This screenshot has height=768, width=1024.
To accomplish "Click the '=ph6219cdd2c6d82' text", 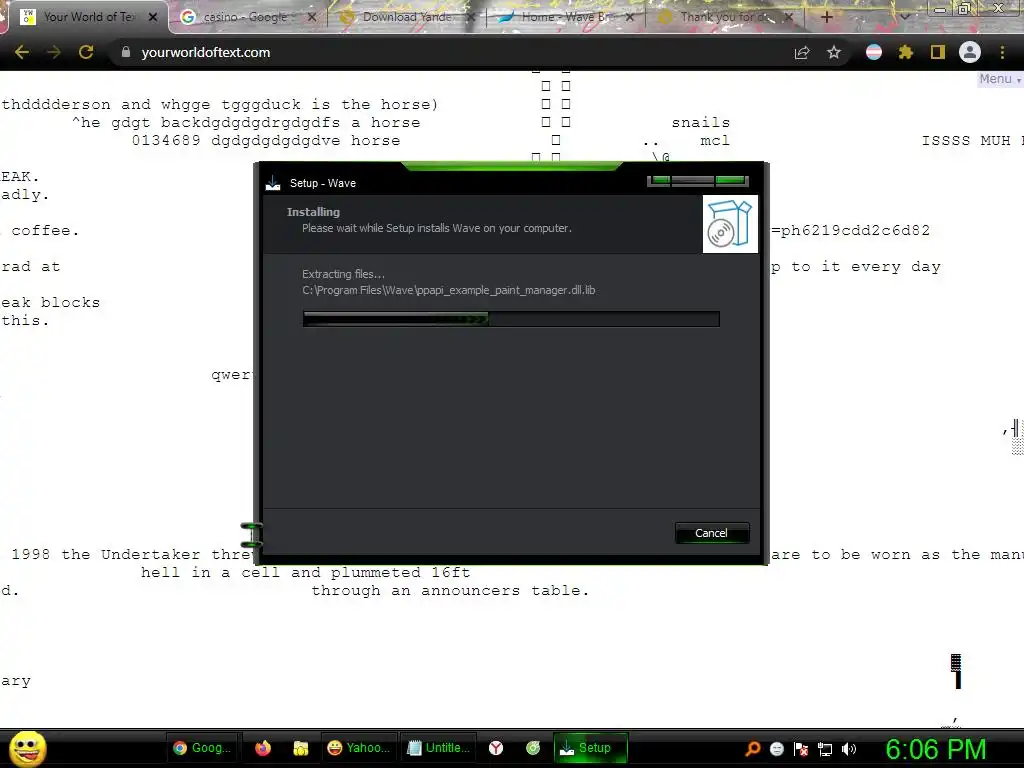I will [x=850, y=231].
